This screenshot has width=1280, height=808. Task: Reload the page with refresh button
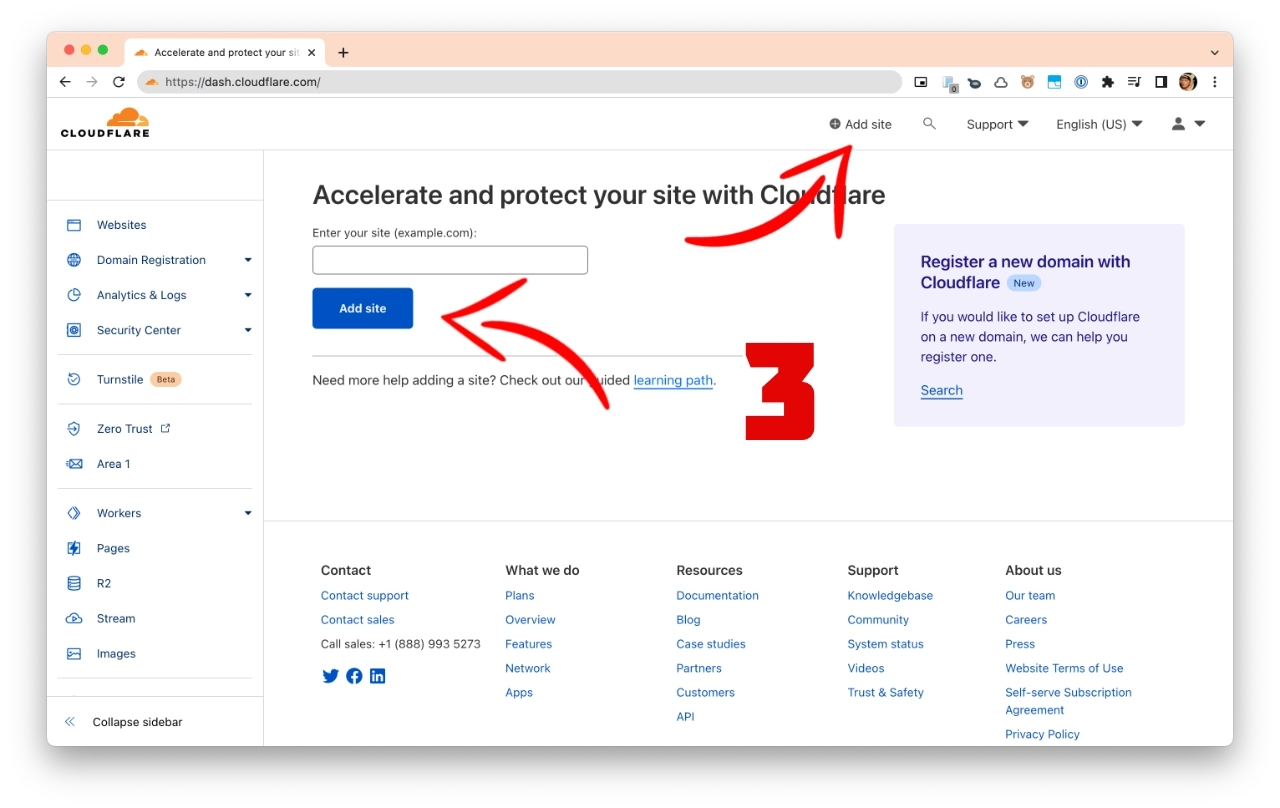coord(119,82)
